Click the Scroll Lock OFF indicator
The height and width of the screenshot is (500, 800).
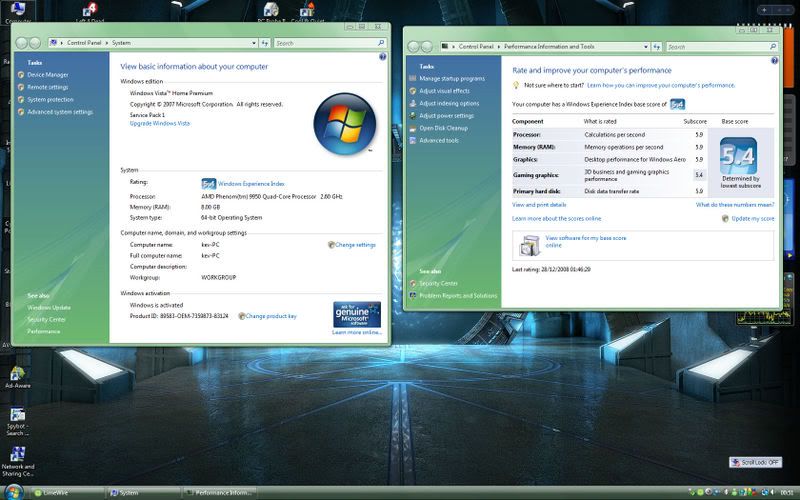(x=755, y=462)
